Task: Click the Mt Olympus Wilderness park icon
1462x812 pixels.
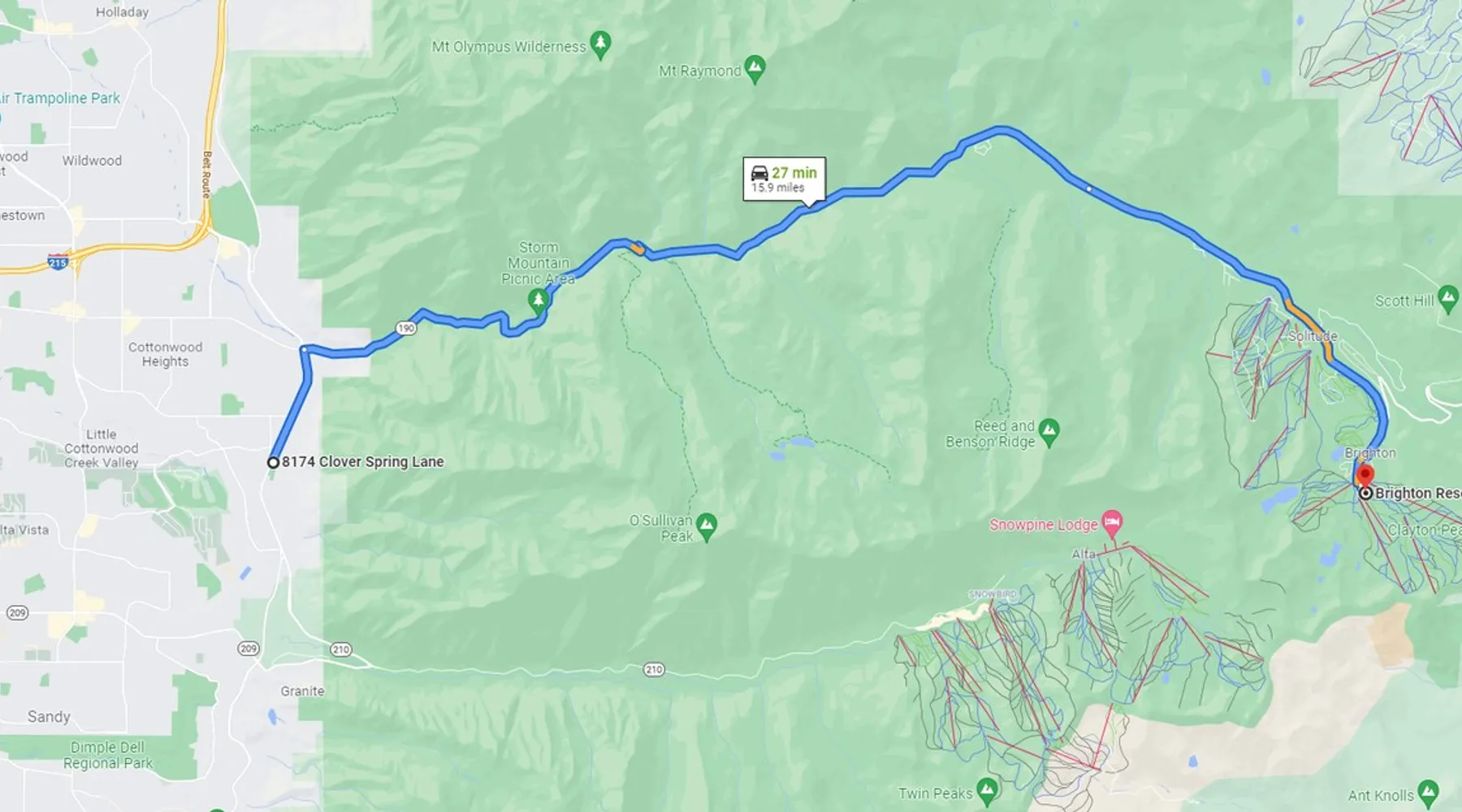Action: click(x=600, y=45)
